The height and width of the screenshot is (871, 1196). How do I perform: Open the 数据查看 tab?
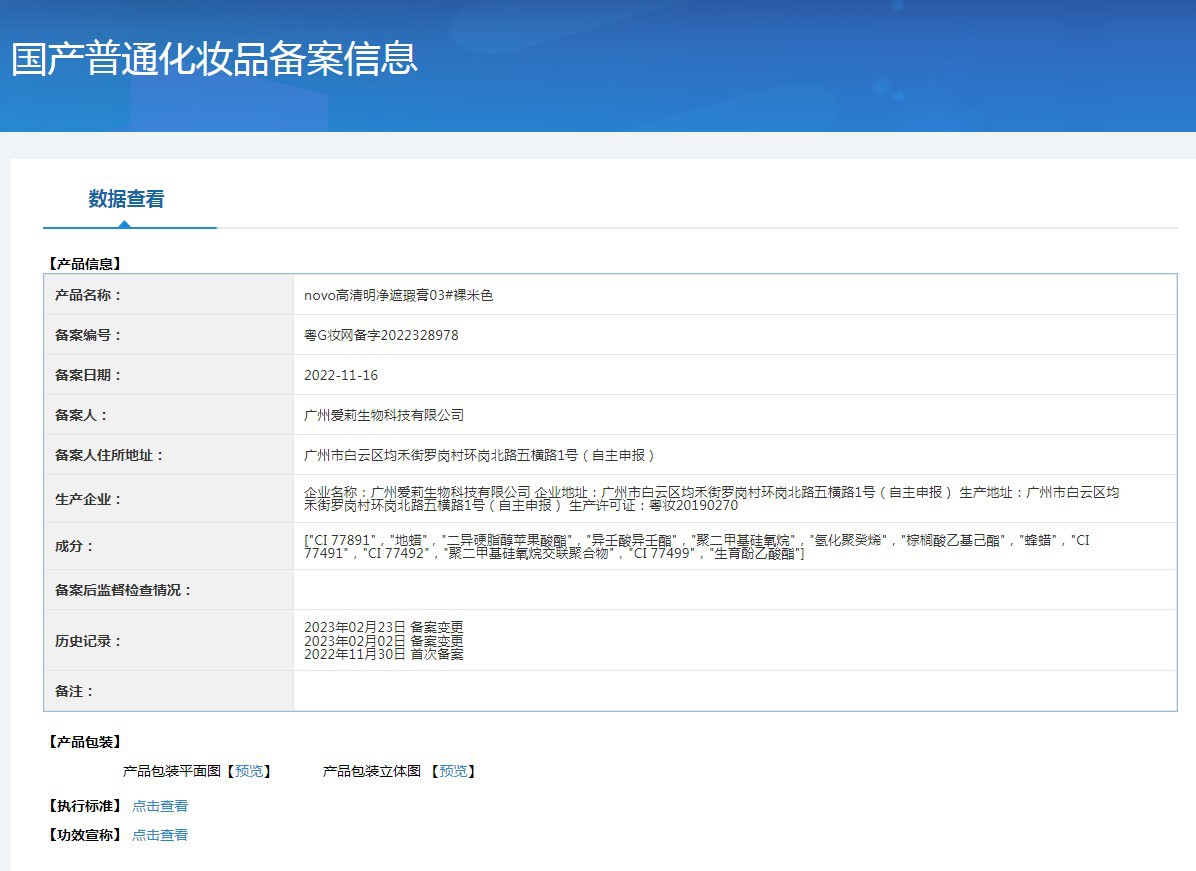(x=127, y=199)
